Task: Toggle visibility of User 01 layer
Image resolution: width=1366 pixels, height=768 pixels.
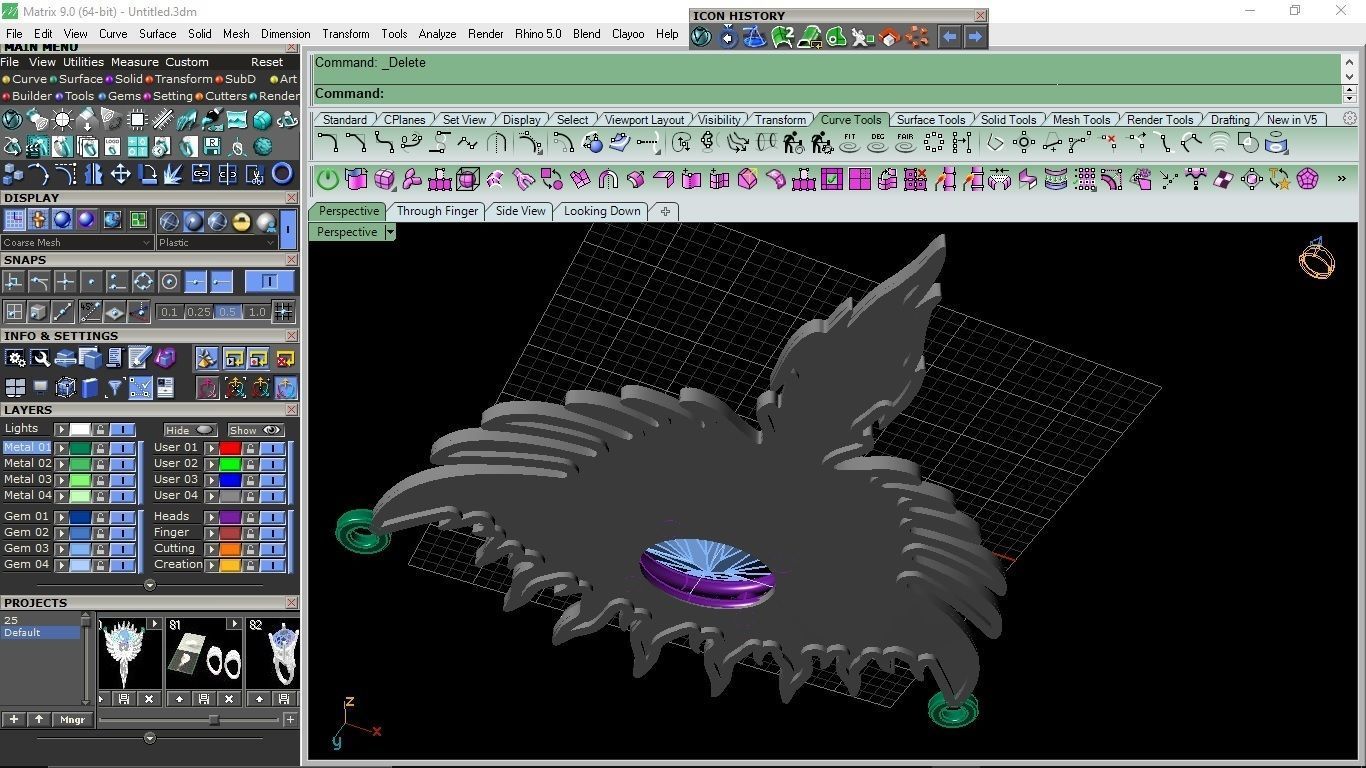Action: coord(272,448)
